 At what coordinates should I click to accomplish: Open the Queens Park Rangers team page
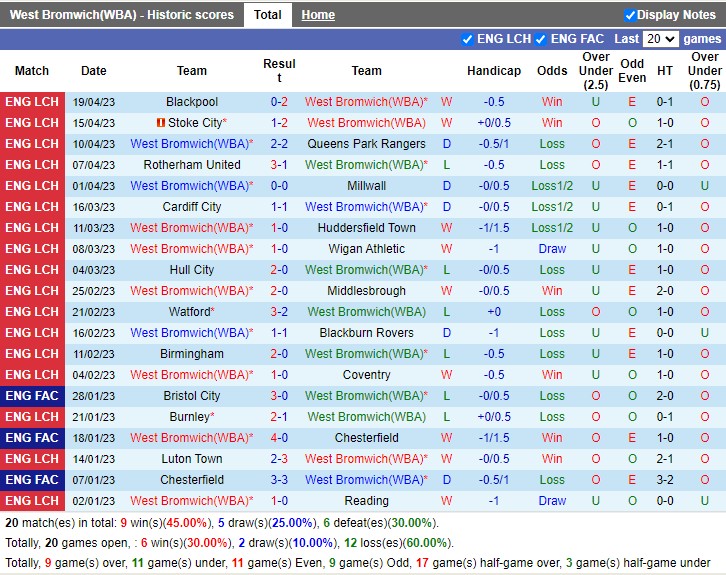[x=366, y=144]
